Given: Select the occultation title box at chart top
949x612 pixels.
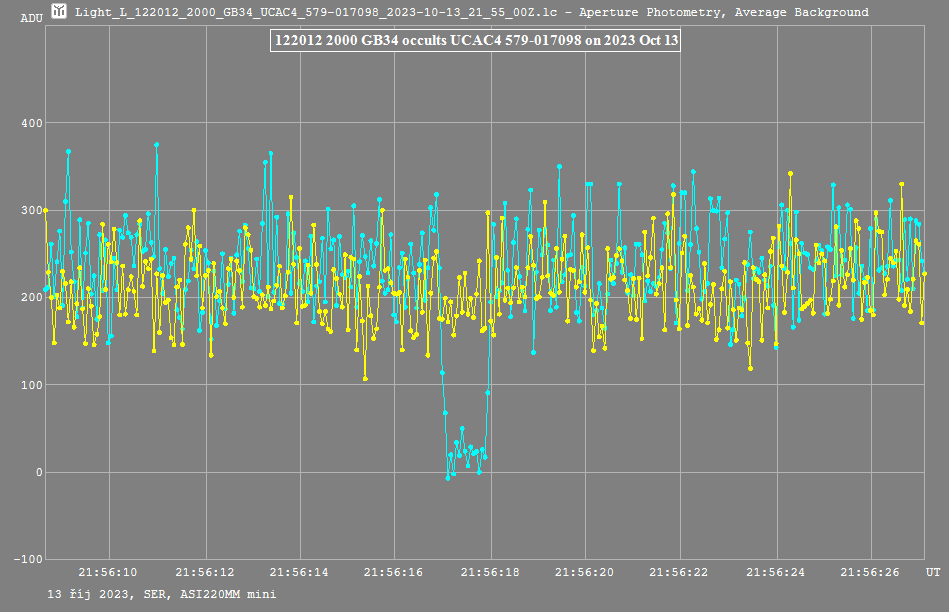Looking at the screenshot, I should [475, 41].
